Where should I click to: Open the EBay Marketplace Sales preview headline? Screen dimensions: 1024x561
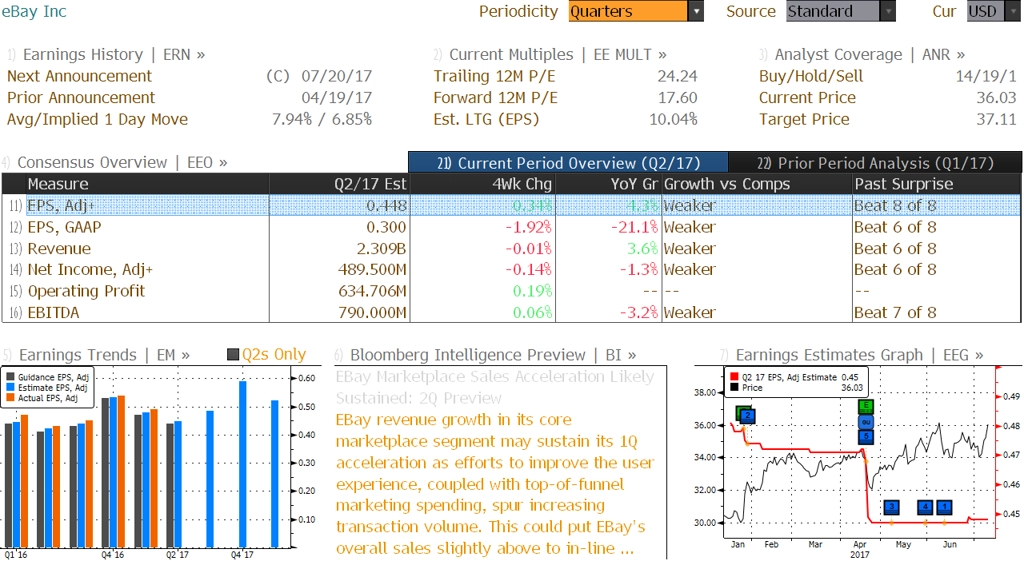tap(494, 387)
